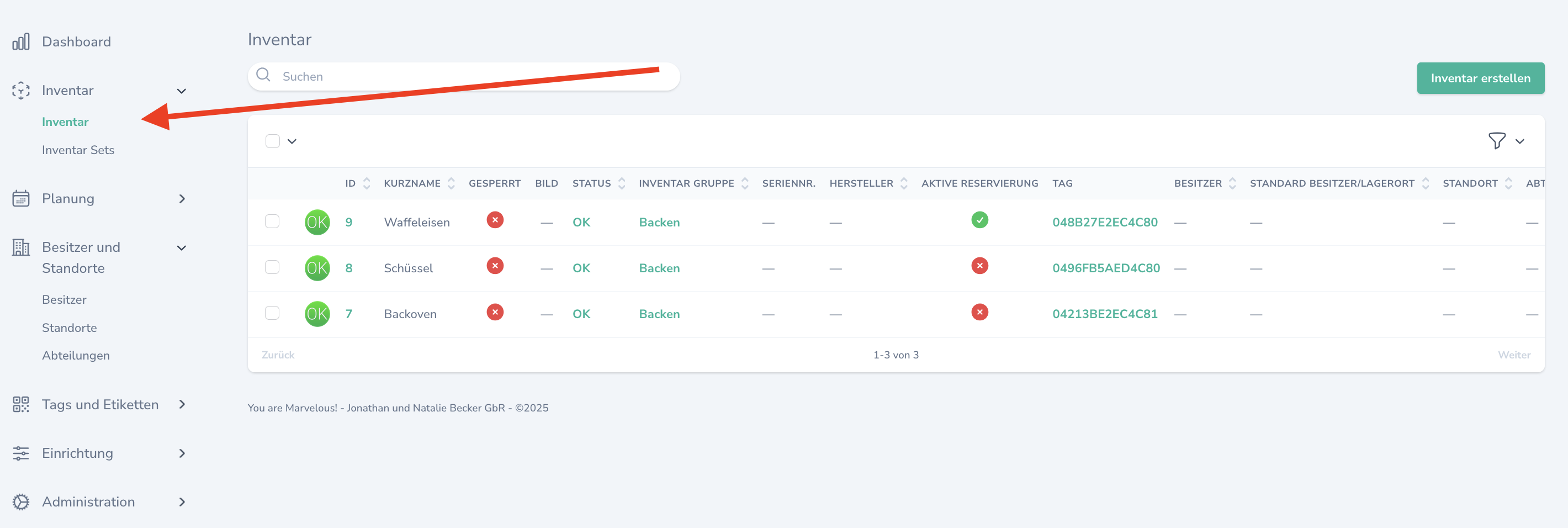Open tag link 048B27E2EC4C80
The height and width of the screenshot is (528, 1568).
tap(1104, 222)
